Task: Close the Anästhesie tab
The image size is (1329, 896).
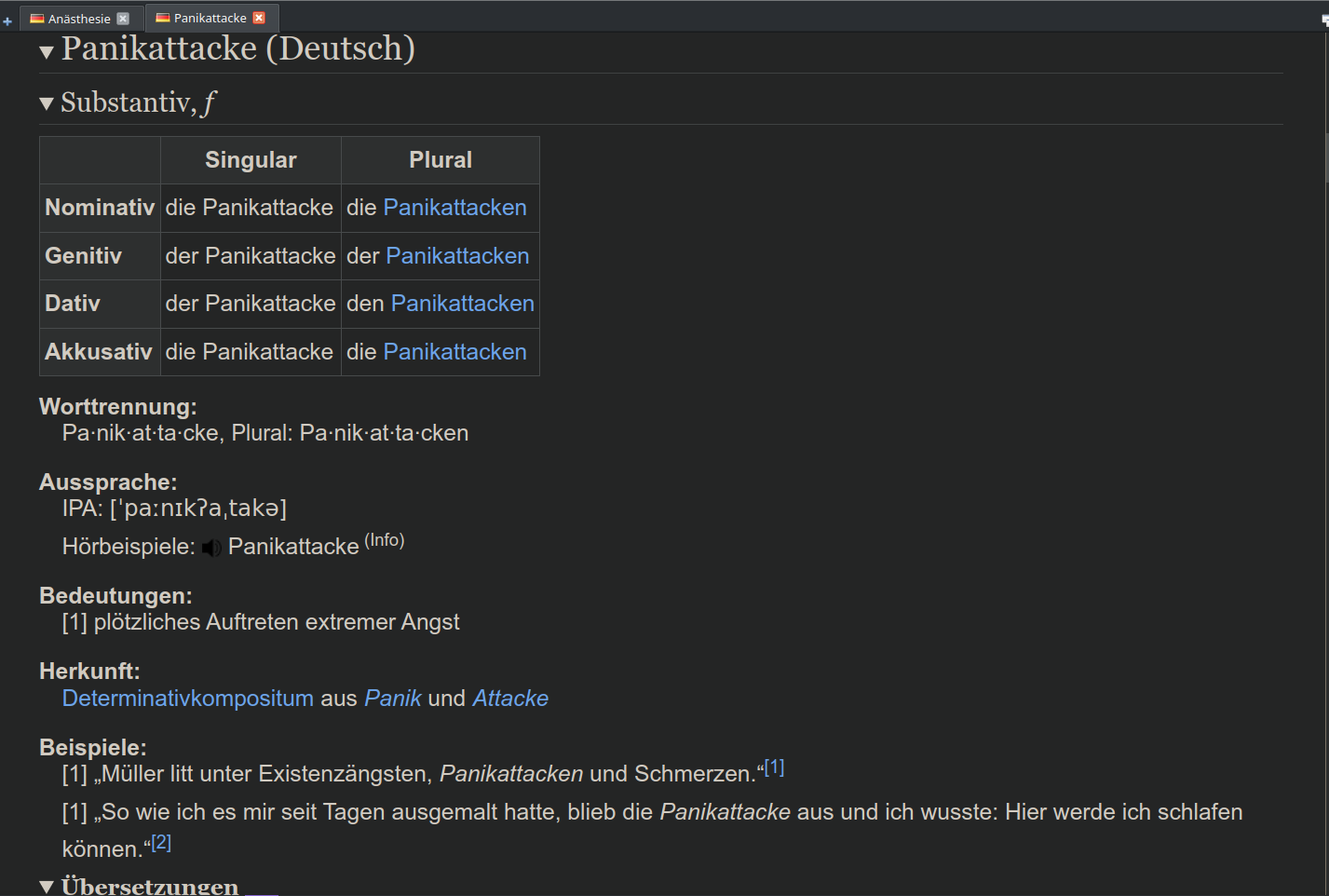Action: coord(123,19)
